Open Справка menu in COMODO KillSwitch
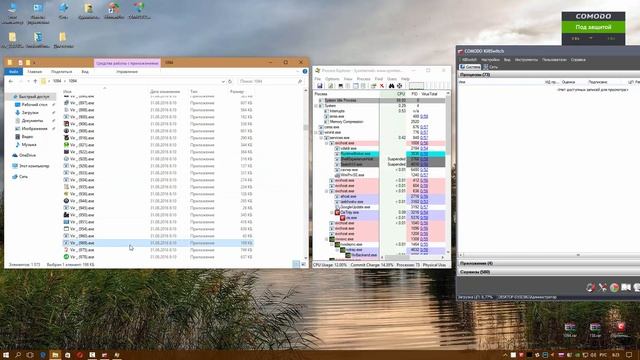Image resolution: width=640 pixels, height=360 pixels. (578, 60)
